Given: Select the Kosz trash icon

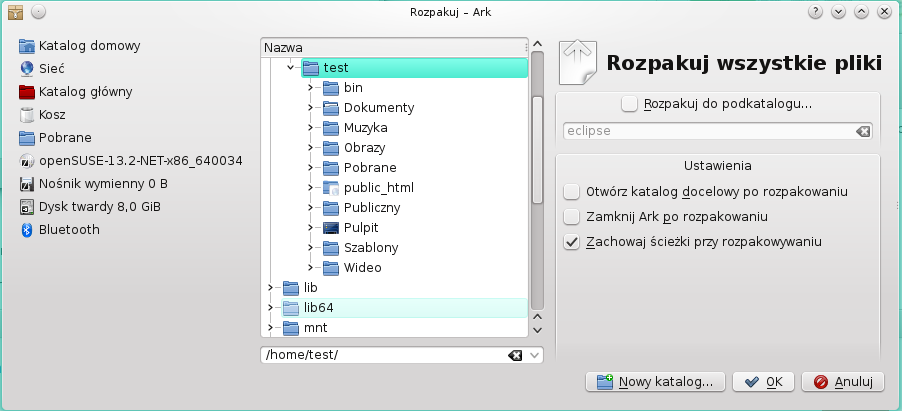Looking at the screenshot, I should click(x=27, y=115).
